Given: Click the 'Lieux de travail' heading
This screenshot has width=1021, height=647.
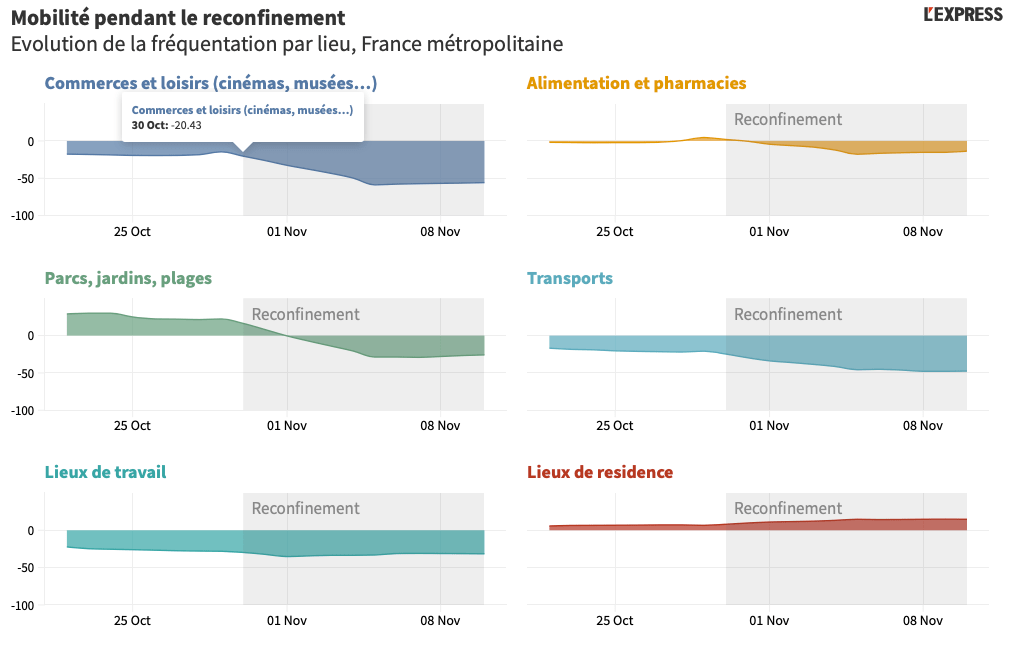Looking at the screenshot, I should coord(105,472).
